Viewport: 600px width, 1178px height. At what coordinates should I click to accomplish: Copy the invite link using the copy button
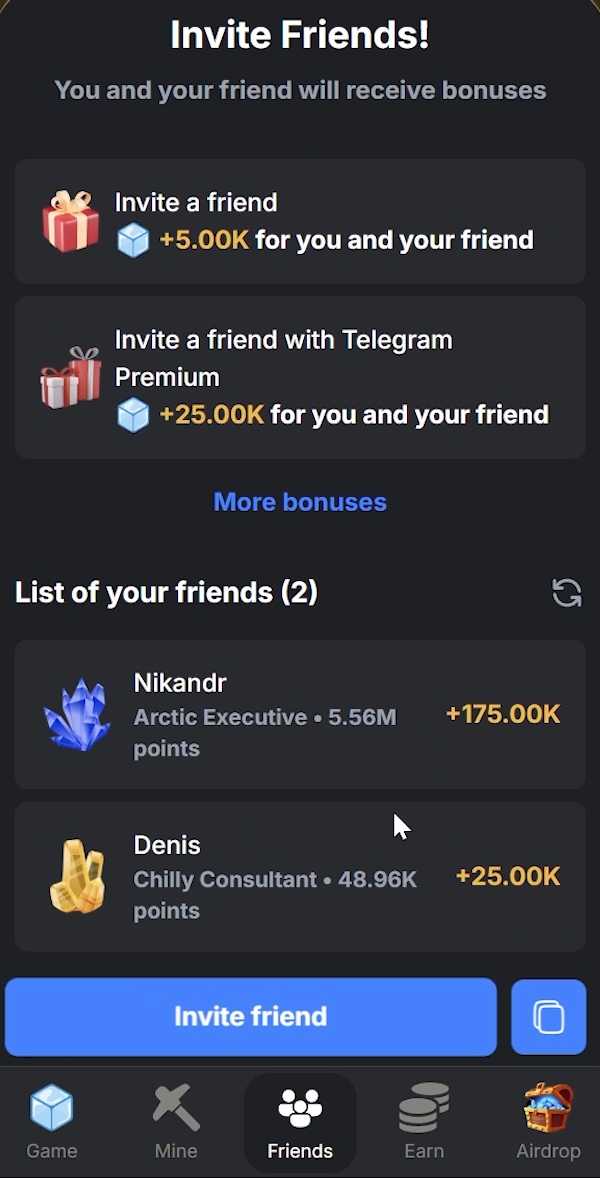point(548,1016)
